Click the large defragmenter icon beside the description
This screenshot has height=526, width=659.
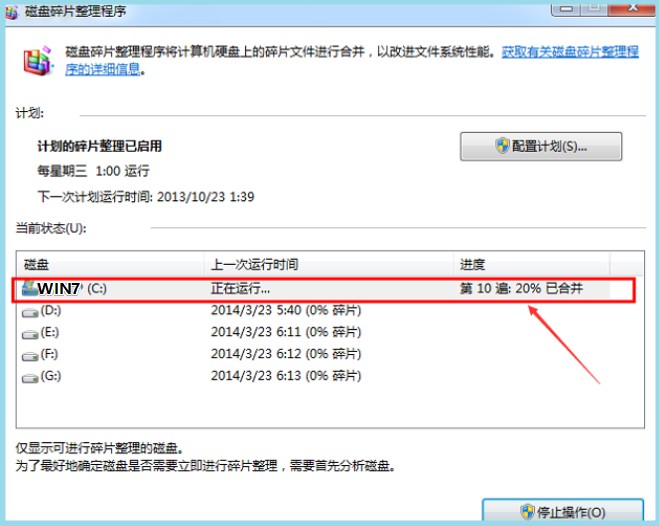(x=37, y=61)
